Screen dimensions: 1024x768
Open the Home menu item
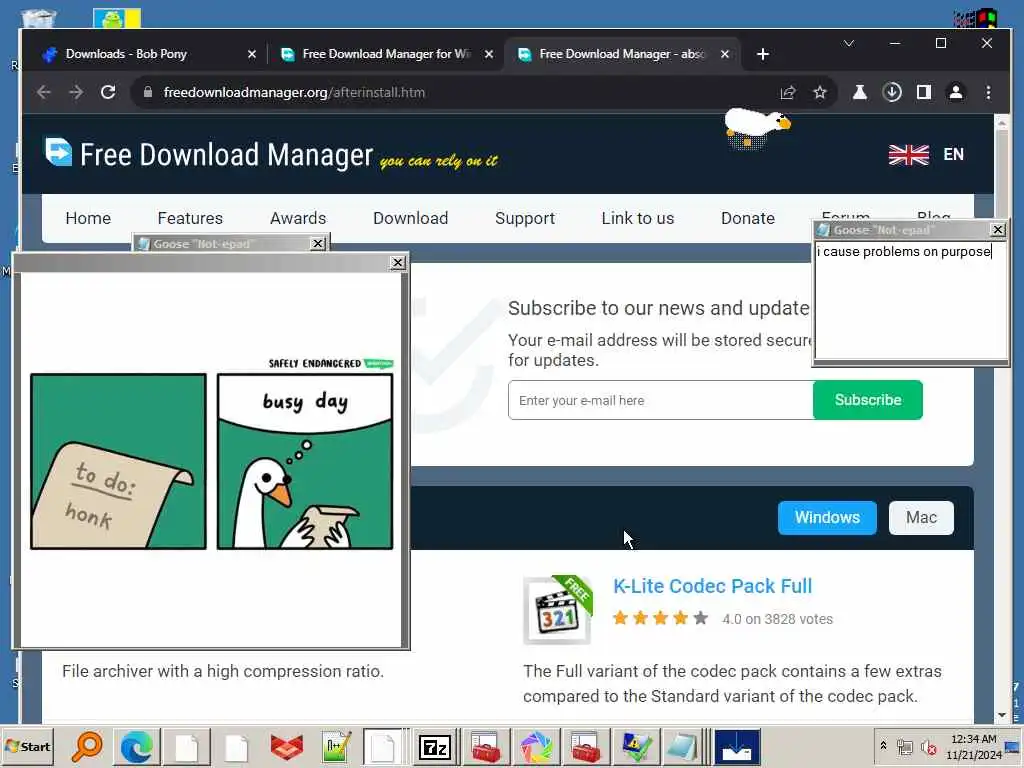(x=88, y=218)
